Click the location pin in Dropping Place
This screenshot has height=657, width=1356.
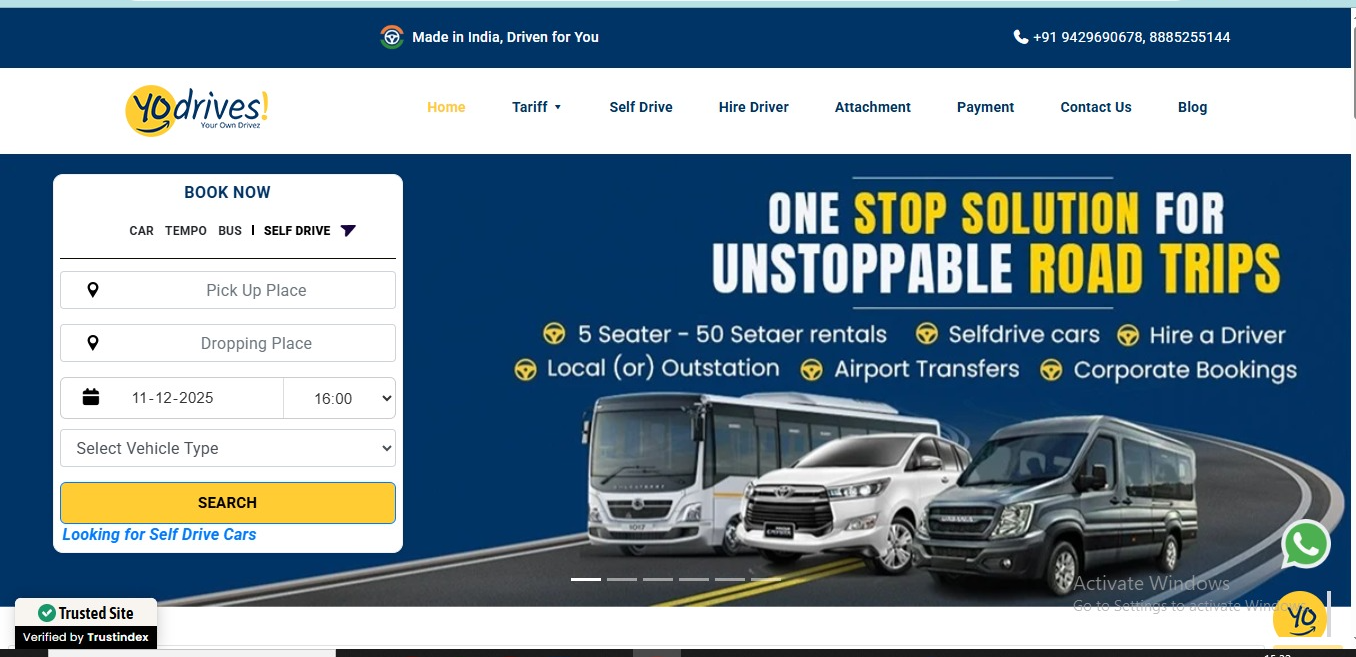click(93, 343)
